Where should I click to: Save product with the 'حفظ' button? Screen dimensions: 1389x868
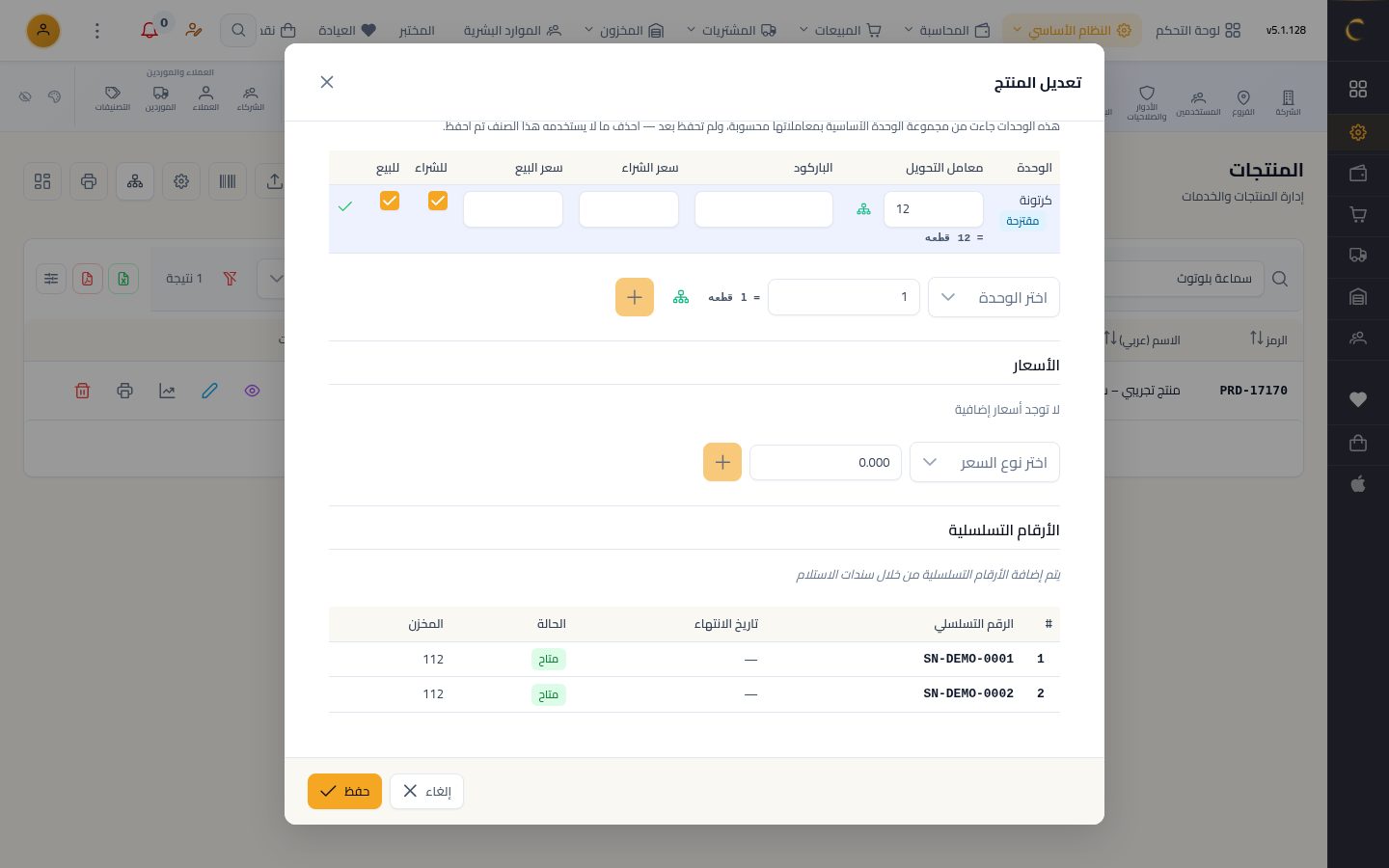(344, 791)
